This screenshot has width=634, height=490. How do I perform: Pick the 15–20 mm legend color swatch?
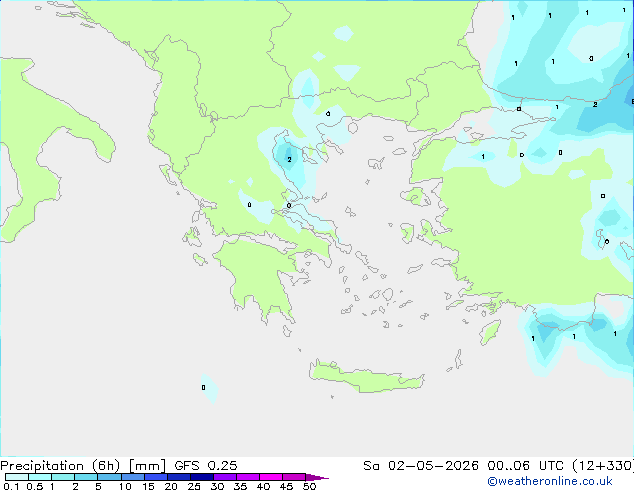click(155, 477)
